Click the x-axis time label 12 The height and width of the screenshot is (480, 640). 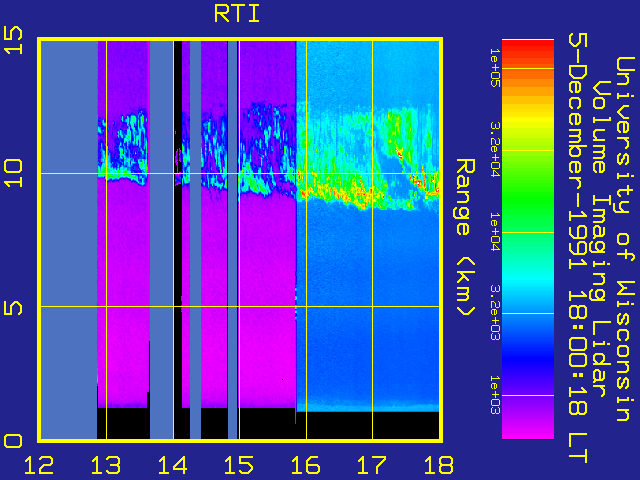[39, 465]
